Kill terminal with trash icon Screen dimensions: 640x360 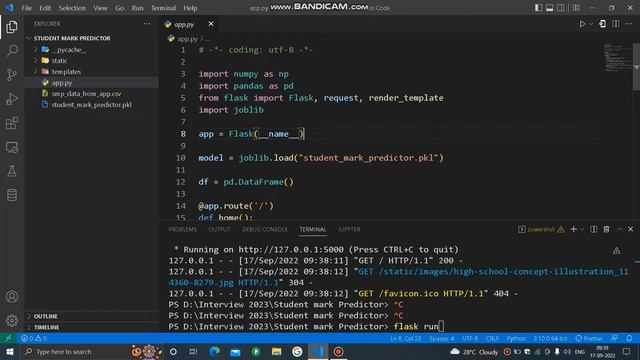[607, 229]
